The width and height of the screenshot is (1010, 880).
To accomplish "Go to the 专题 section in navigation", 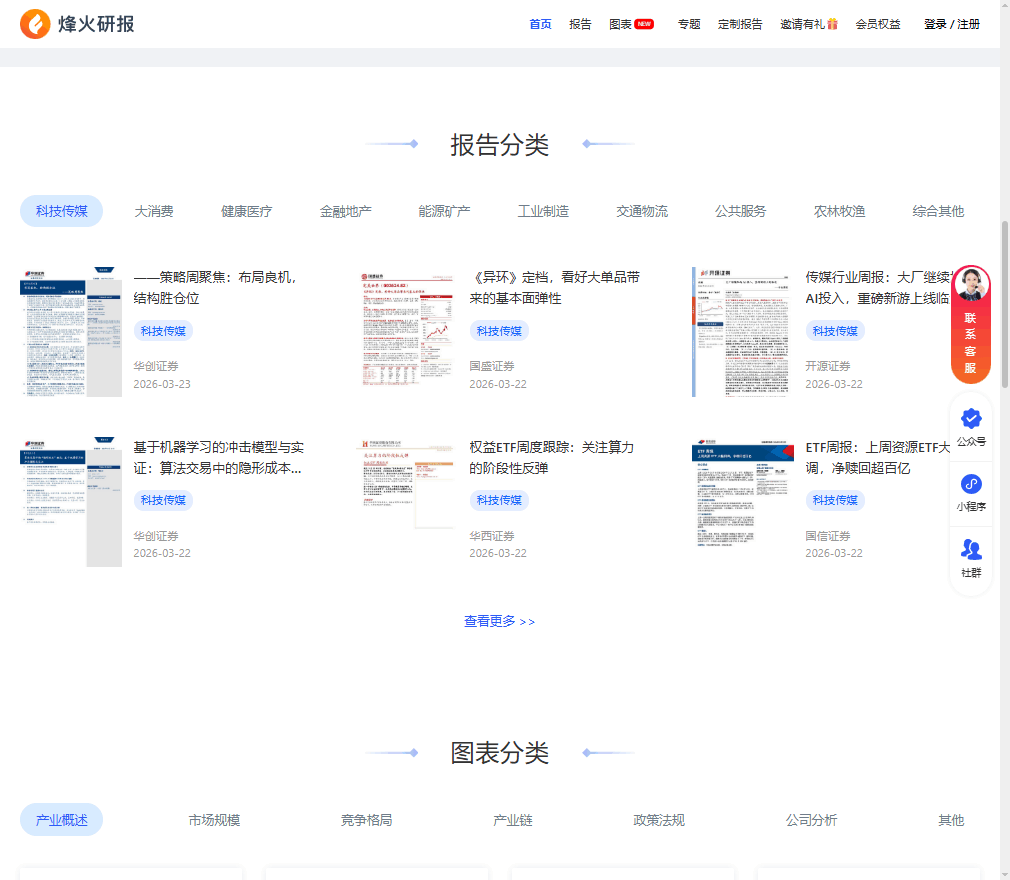I will pyautogui.click(x=688, y=23).
